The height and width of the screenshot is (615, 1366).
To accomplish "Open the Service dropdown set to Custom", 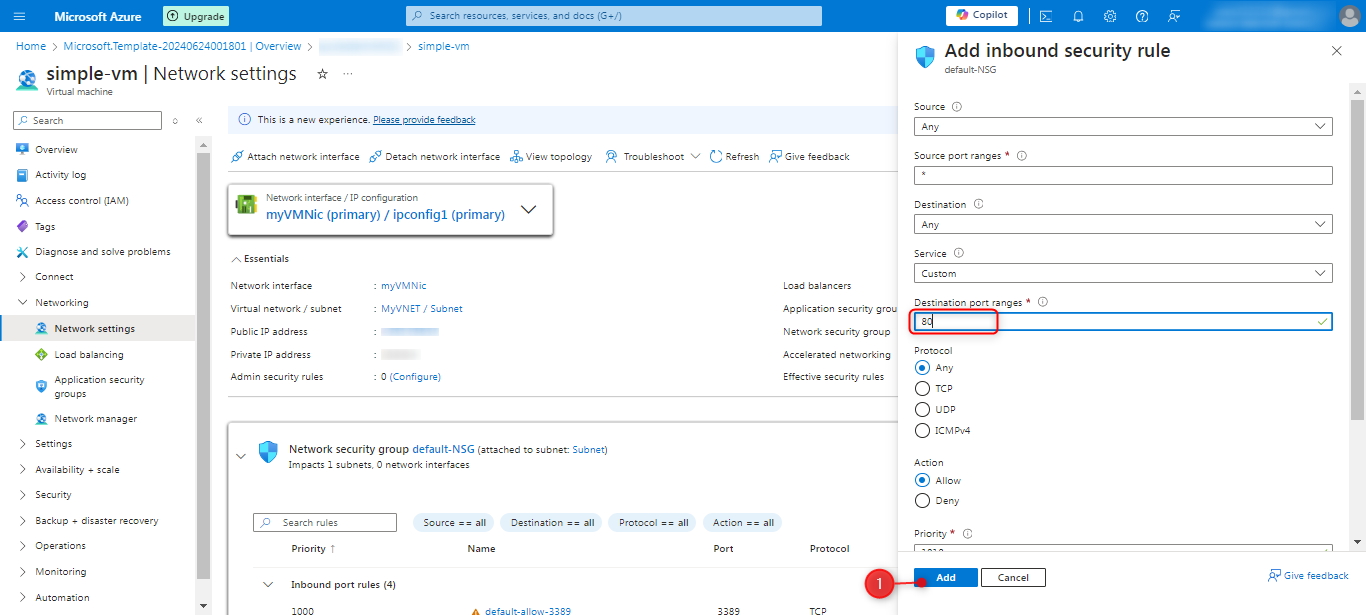I will tap(1122, 274).
